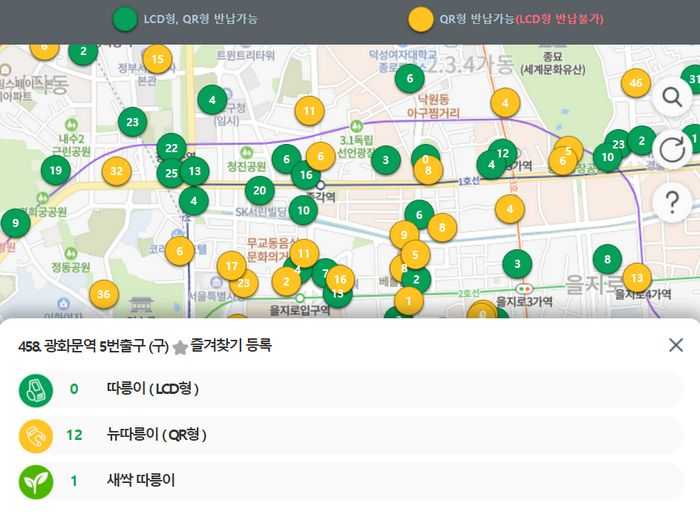Select the yellow station marker 2
The width and height of the screenshot is (700, 512).
tap(286, 281)
